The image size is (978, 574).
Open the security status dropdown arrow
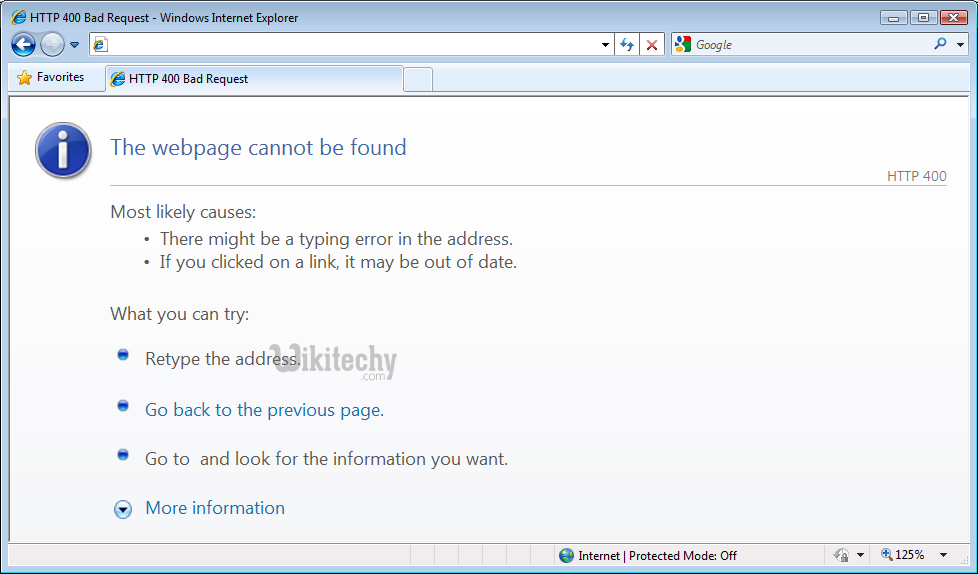coord(860,555)
